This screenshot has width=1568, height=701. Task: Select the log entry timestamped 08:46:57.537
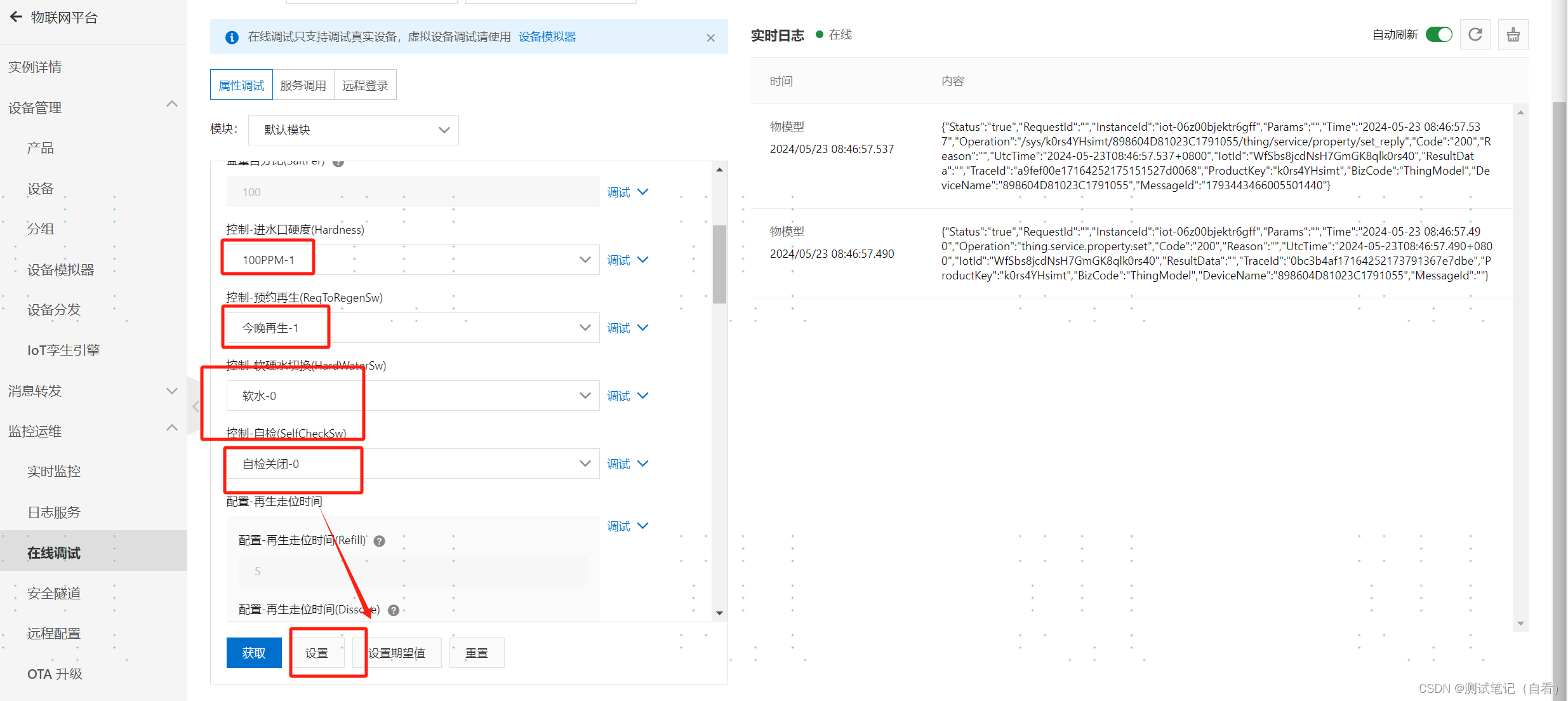[1132, 156]
